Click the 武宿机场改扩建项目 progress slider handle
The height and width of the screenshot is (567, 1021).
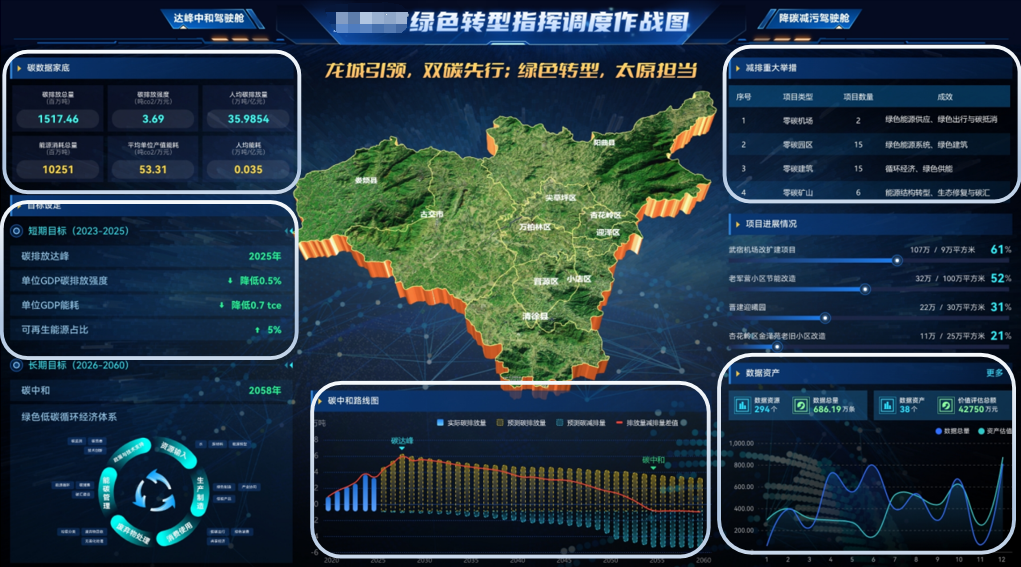[x=897, y=260]
